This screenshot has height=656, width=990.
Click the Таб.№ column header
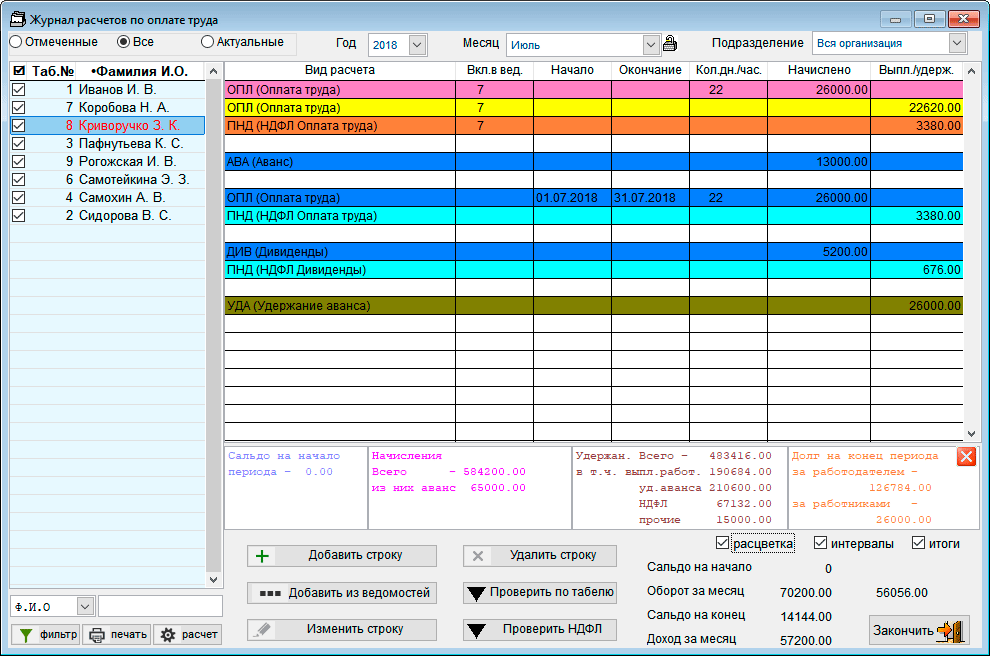point(53,71)
